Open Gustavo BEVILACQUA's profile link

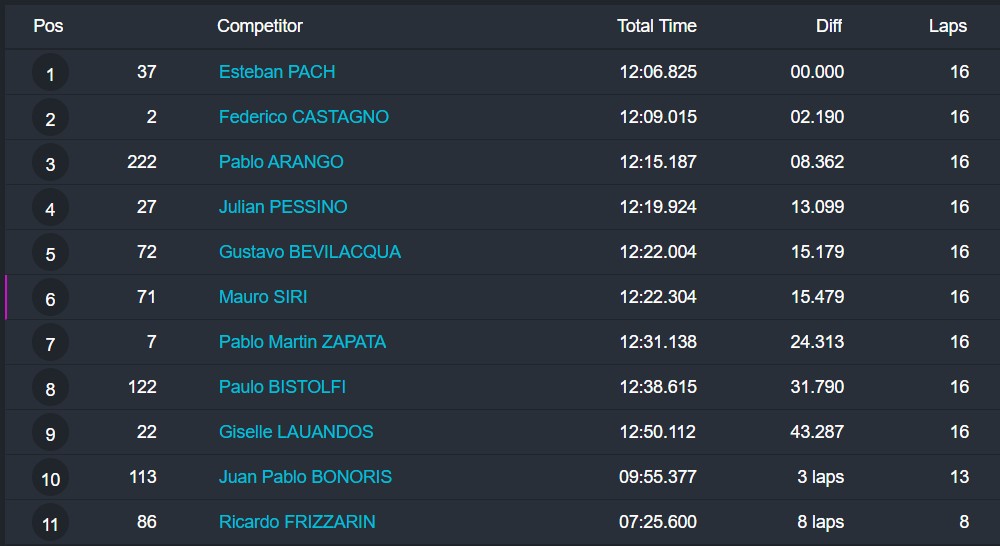(310, 252)
